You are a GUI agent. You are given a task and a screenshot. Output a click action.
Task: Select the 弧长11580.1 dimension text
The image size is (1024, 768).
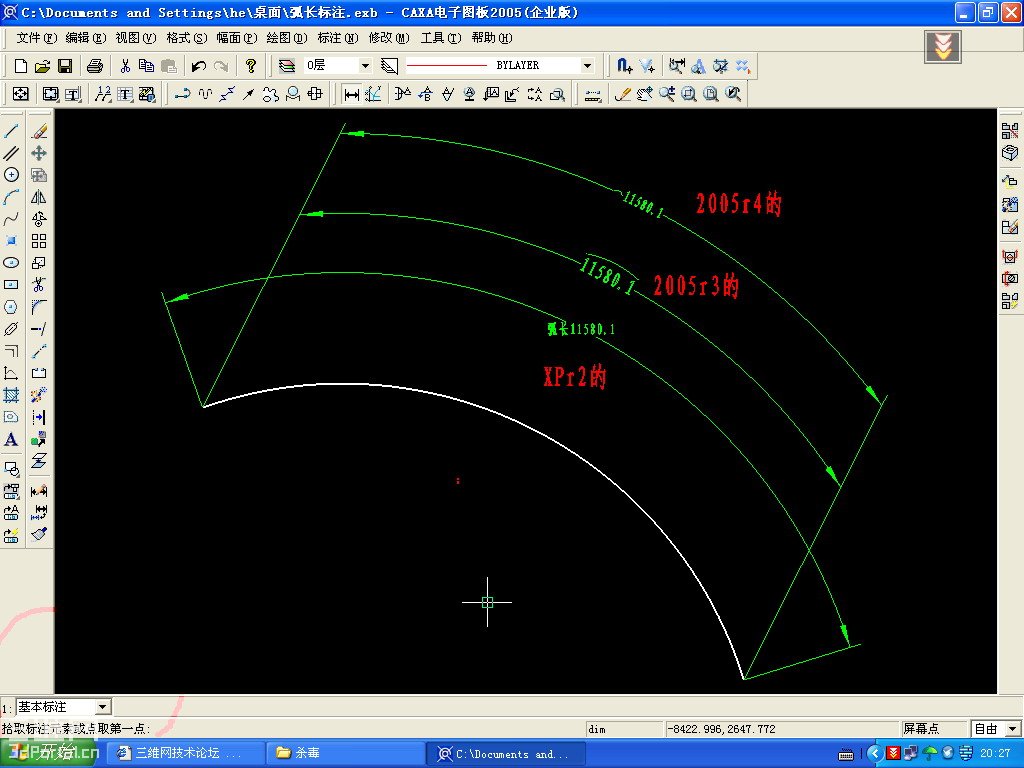pyautogui.click(x=581, y=328)
